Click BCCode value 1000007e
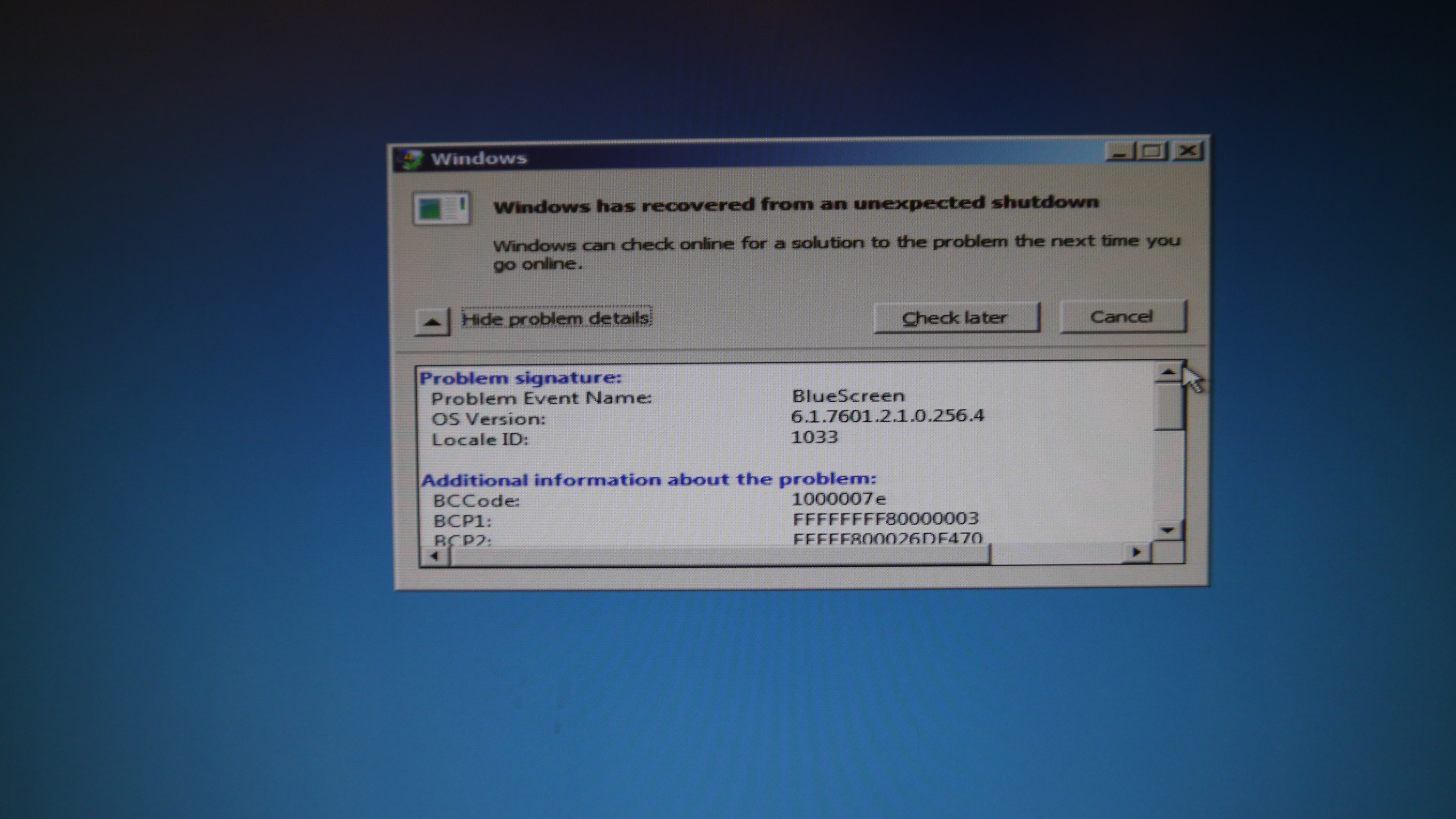The width and height of the screenshot is (1456, 819). (839, 499)
